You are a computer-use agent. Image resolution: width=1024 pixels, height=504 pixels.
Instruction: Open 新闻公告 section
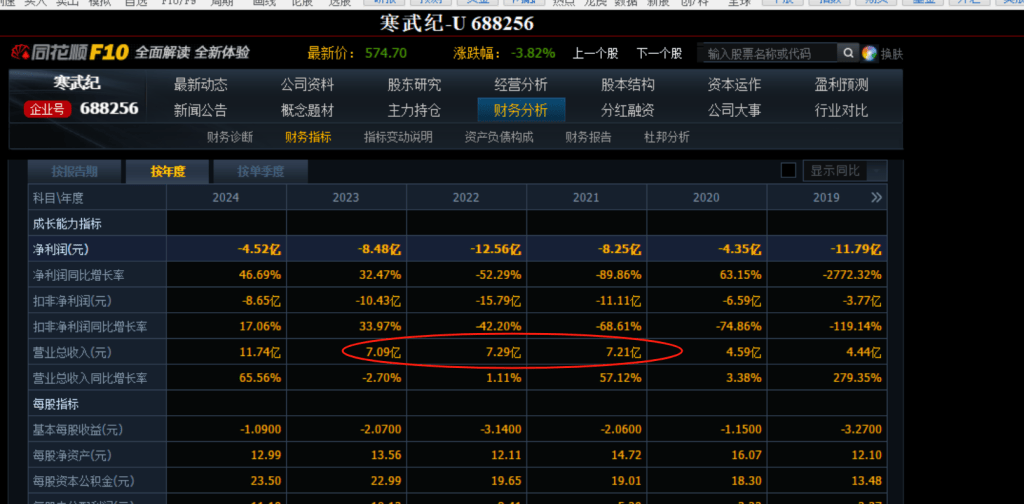tap(200, 110)
